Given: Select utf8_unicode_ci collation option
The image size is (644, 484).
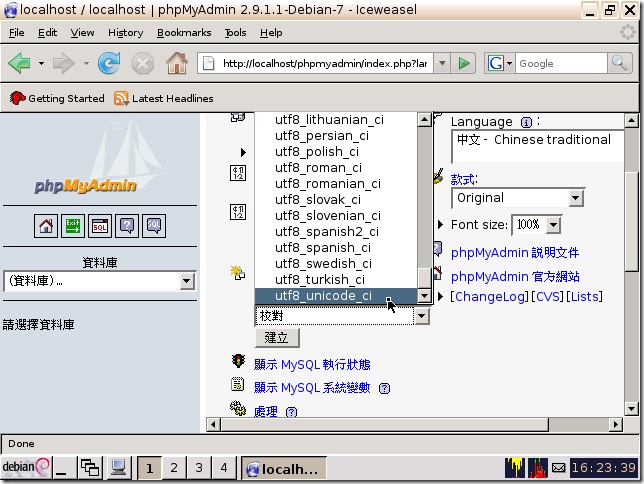Looking at the screenshot, I should pos(336,296).
